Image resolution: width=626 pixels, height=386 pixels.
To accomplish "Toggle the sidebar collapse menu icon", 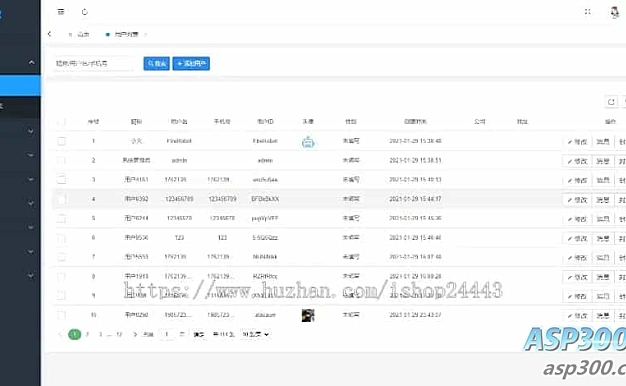I will (61, 12).
